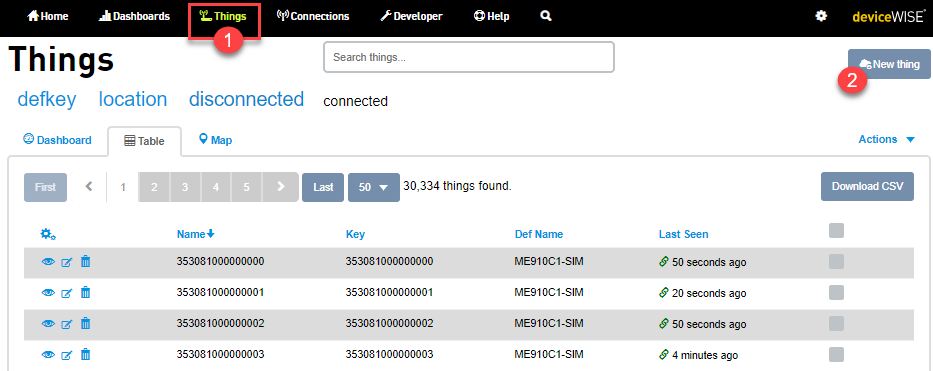
Task: Delete thing 353081000000003 with trash icon
Action: click(86, 354)
